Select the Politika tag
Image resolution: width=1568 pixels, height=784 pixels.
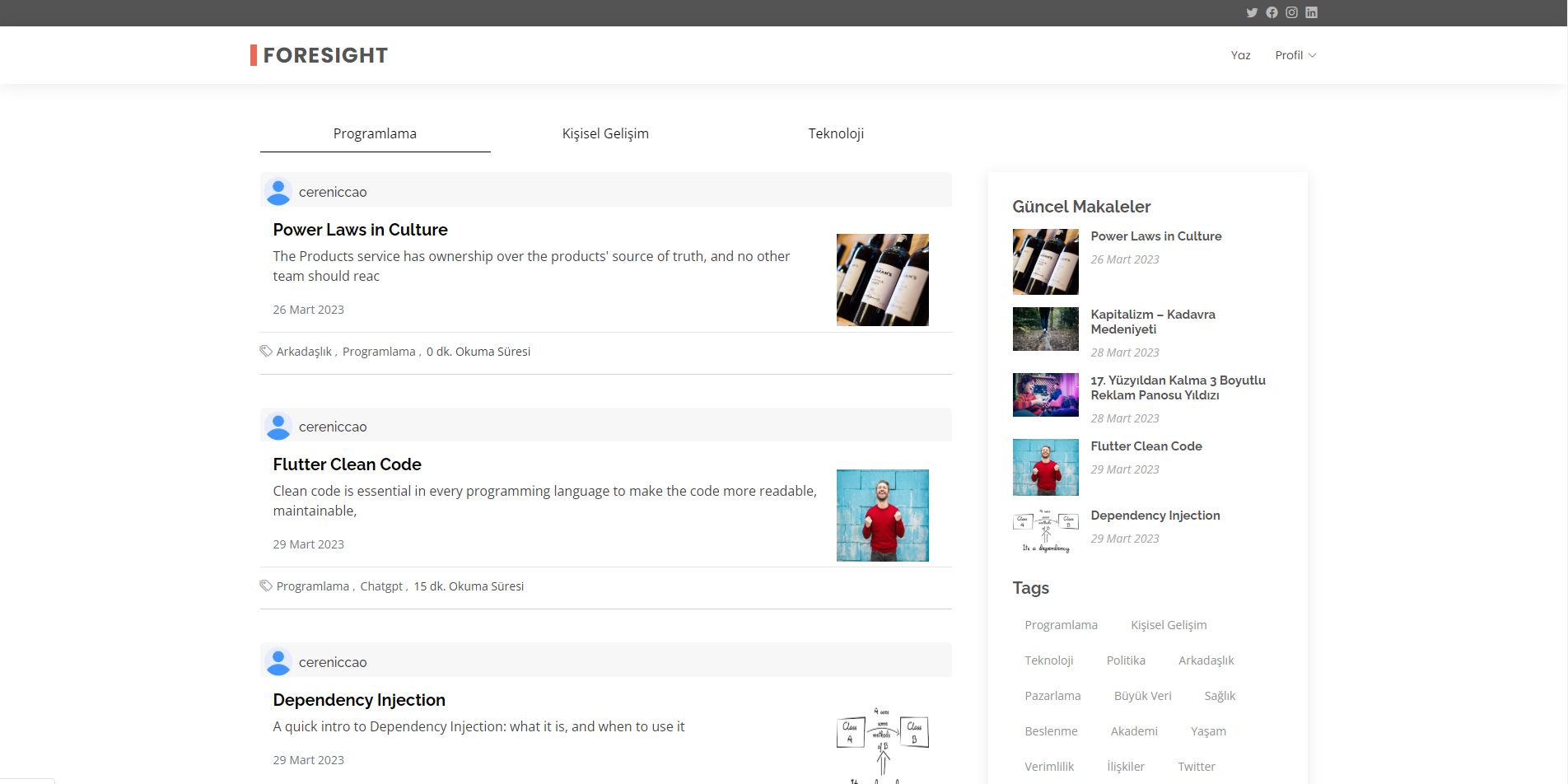1126,660
